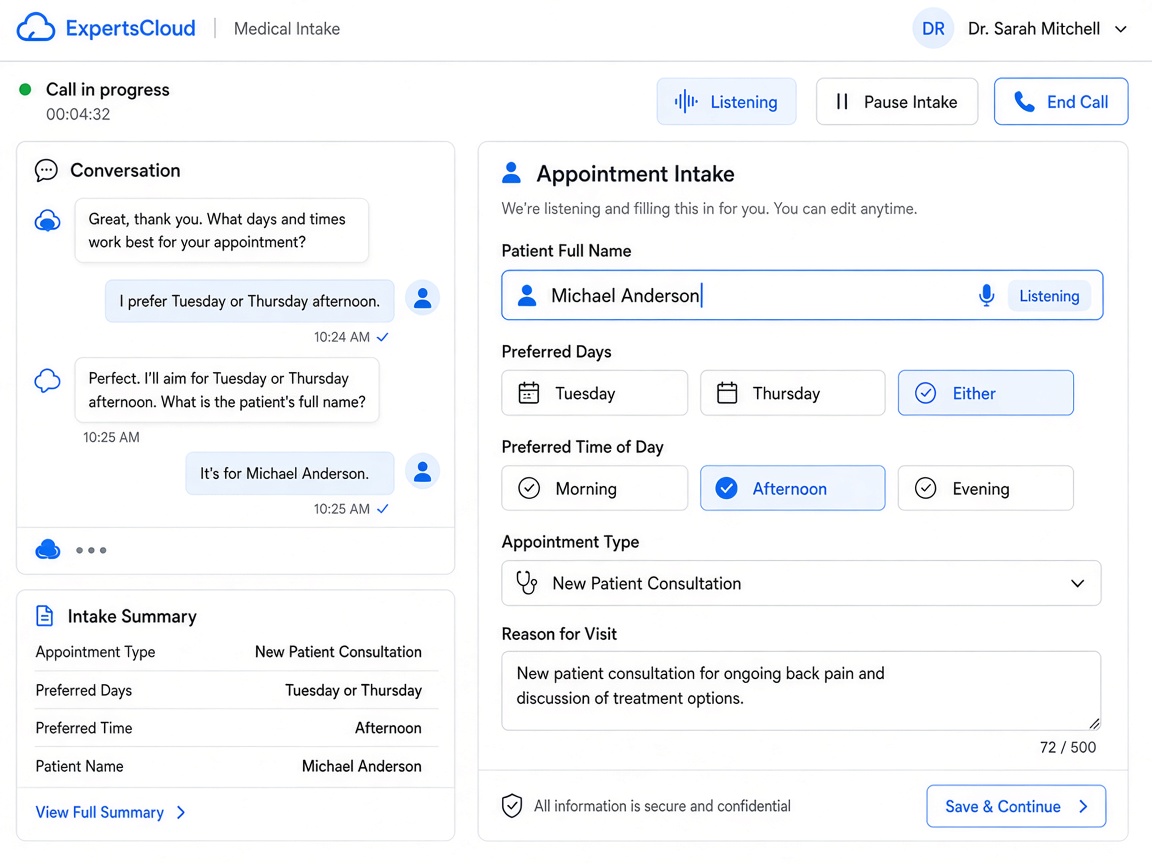Choose Evening as preferred time

click(985, 489)
